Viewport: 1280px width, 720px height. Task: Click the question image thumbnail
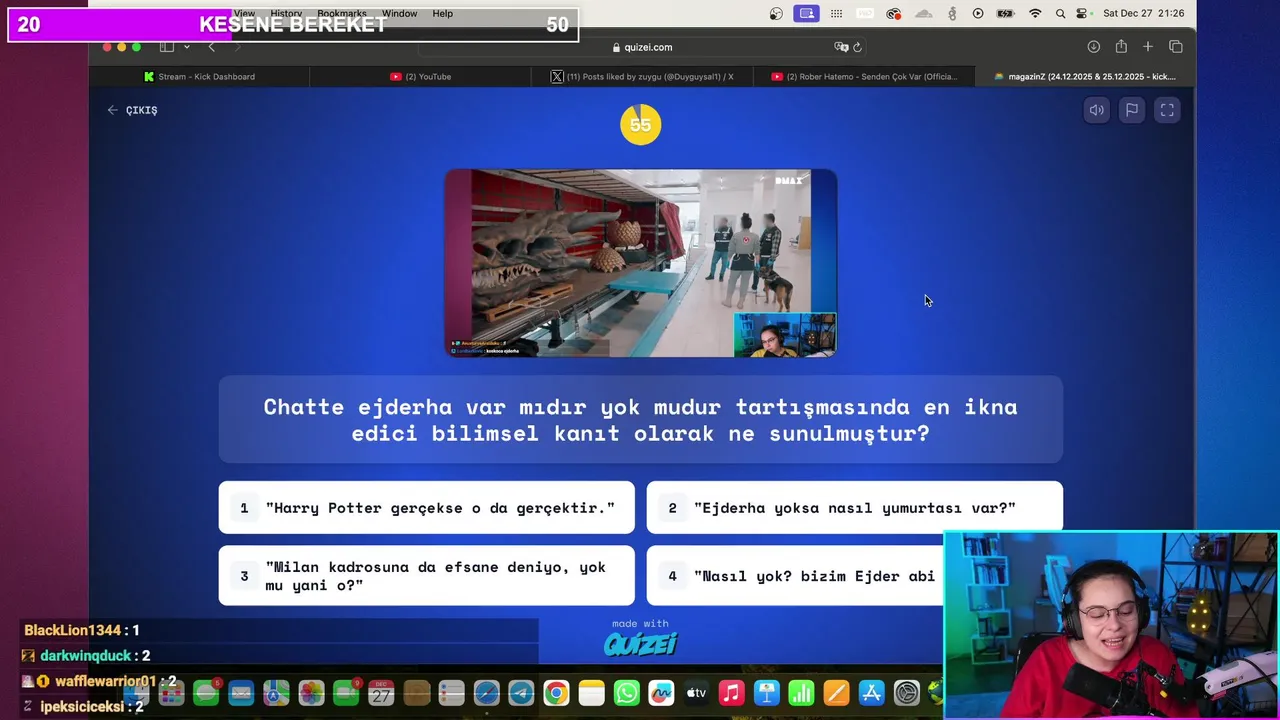click(x=641, y=263)
